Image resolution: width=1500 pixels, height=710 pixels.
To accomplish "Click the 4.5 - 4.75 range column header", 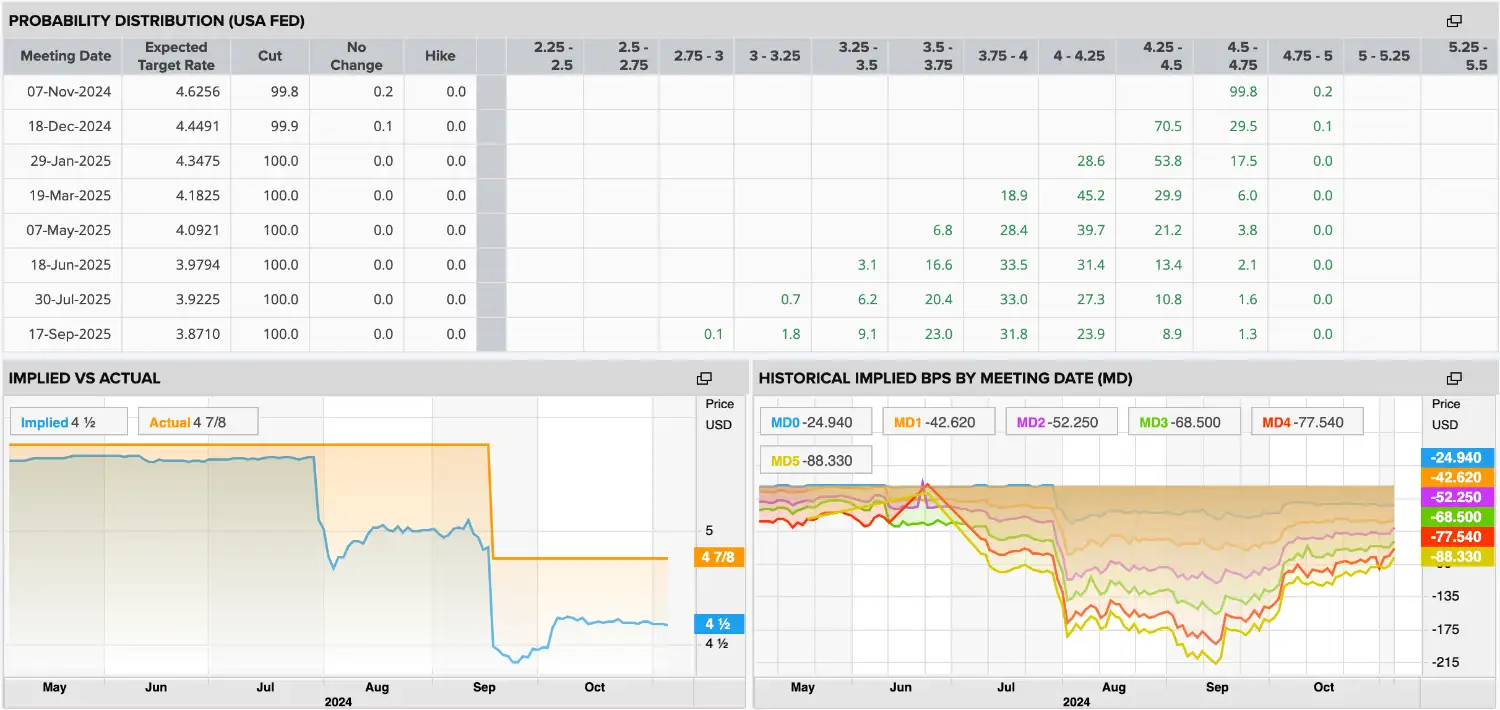I will tap(1233, 56).
